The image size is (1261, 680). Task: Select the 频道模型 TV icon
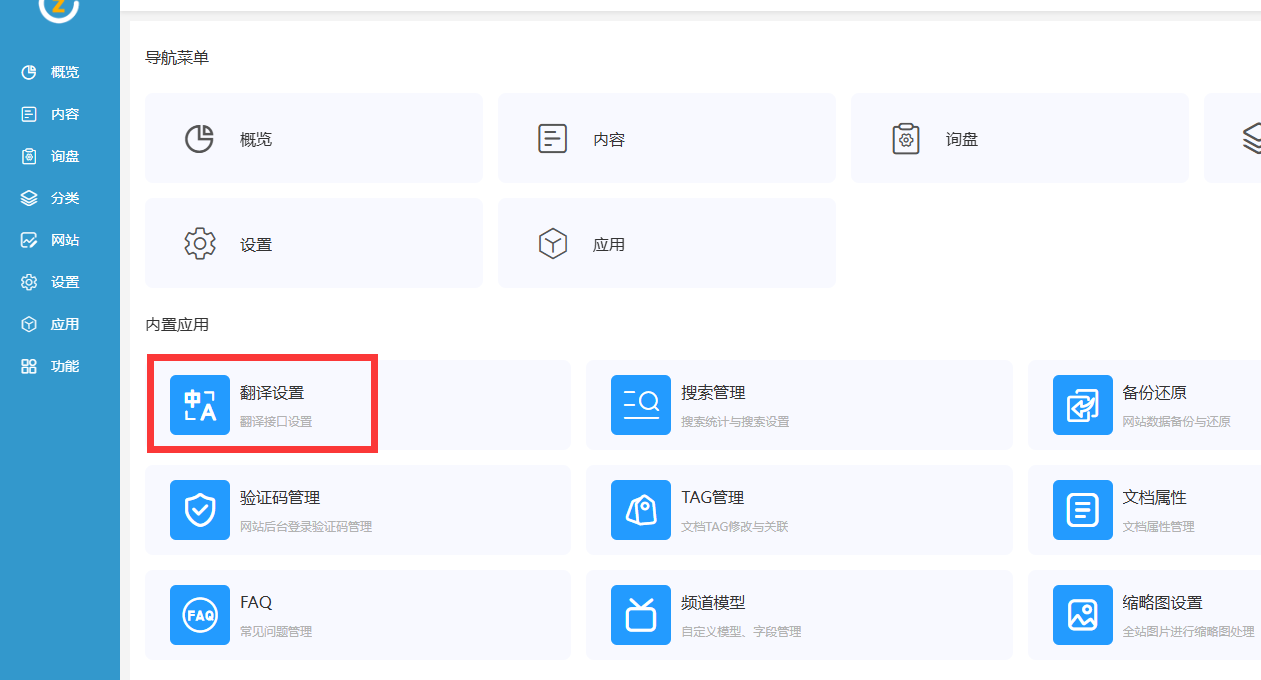tap(641, 615)
